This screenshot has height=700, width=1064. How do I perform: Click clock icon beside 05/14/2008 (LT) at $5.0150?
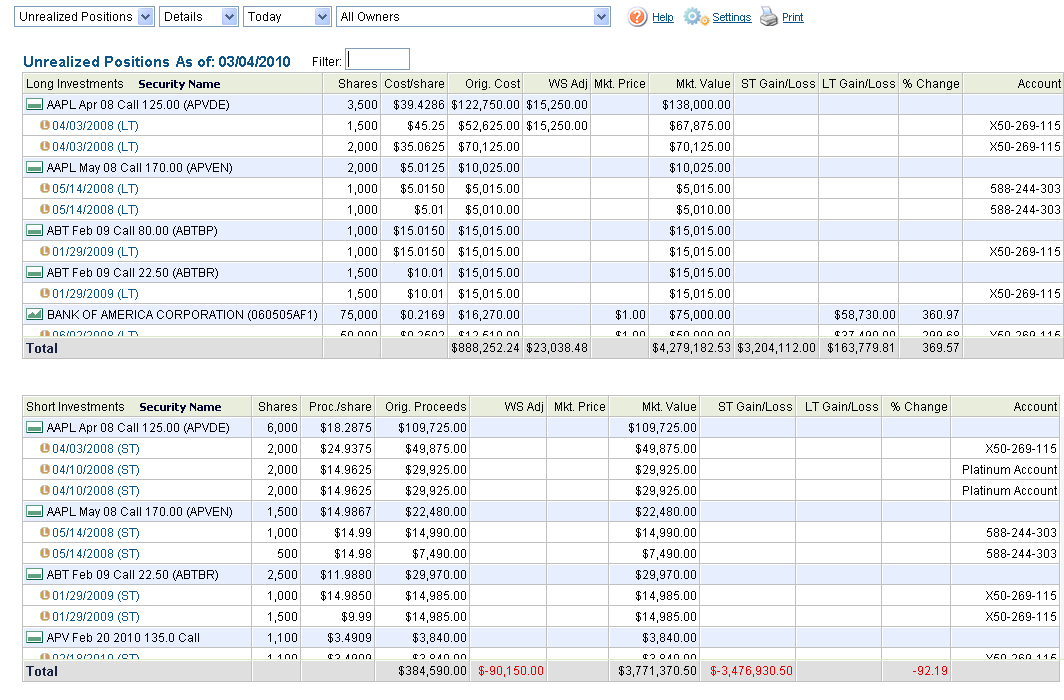(45, 189)
